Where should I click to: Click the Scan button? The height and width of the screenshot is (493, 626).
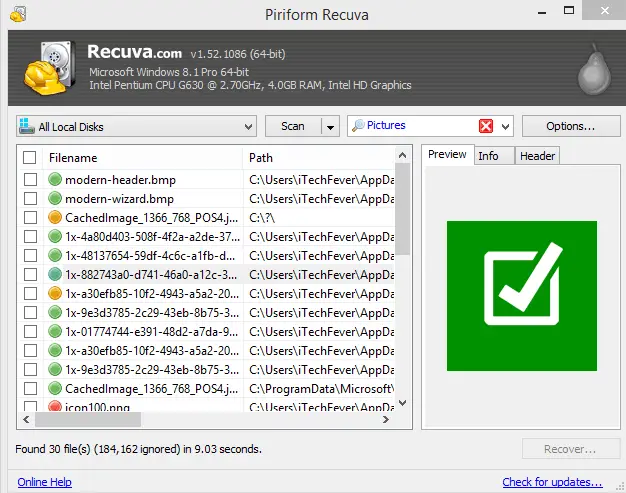[x=293, y=126]
